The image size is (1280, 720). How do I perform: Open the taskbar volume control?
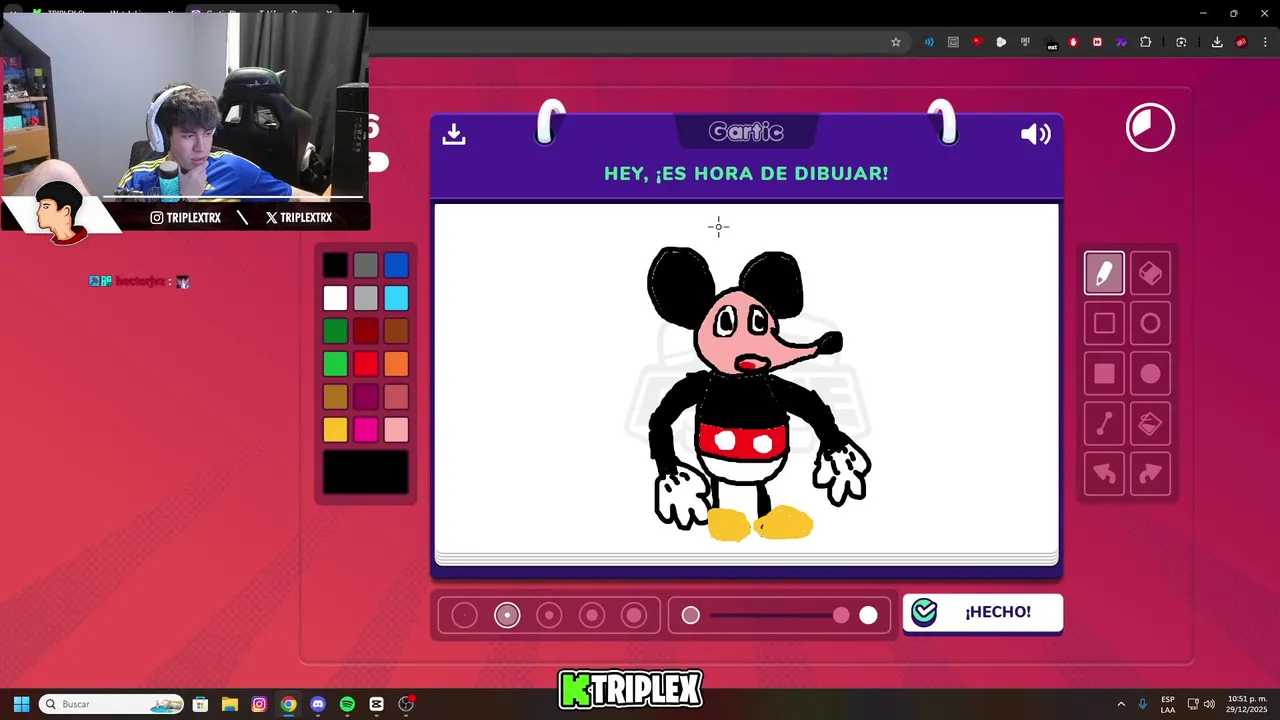[x=1209, y=704]
